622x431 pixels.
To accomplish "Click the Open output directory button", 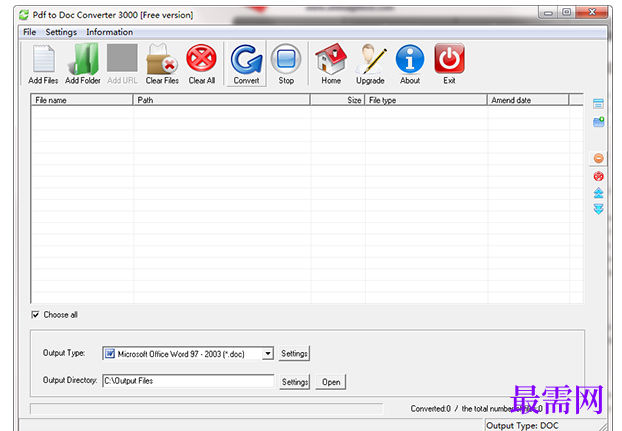I will click(331, 382).
